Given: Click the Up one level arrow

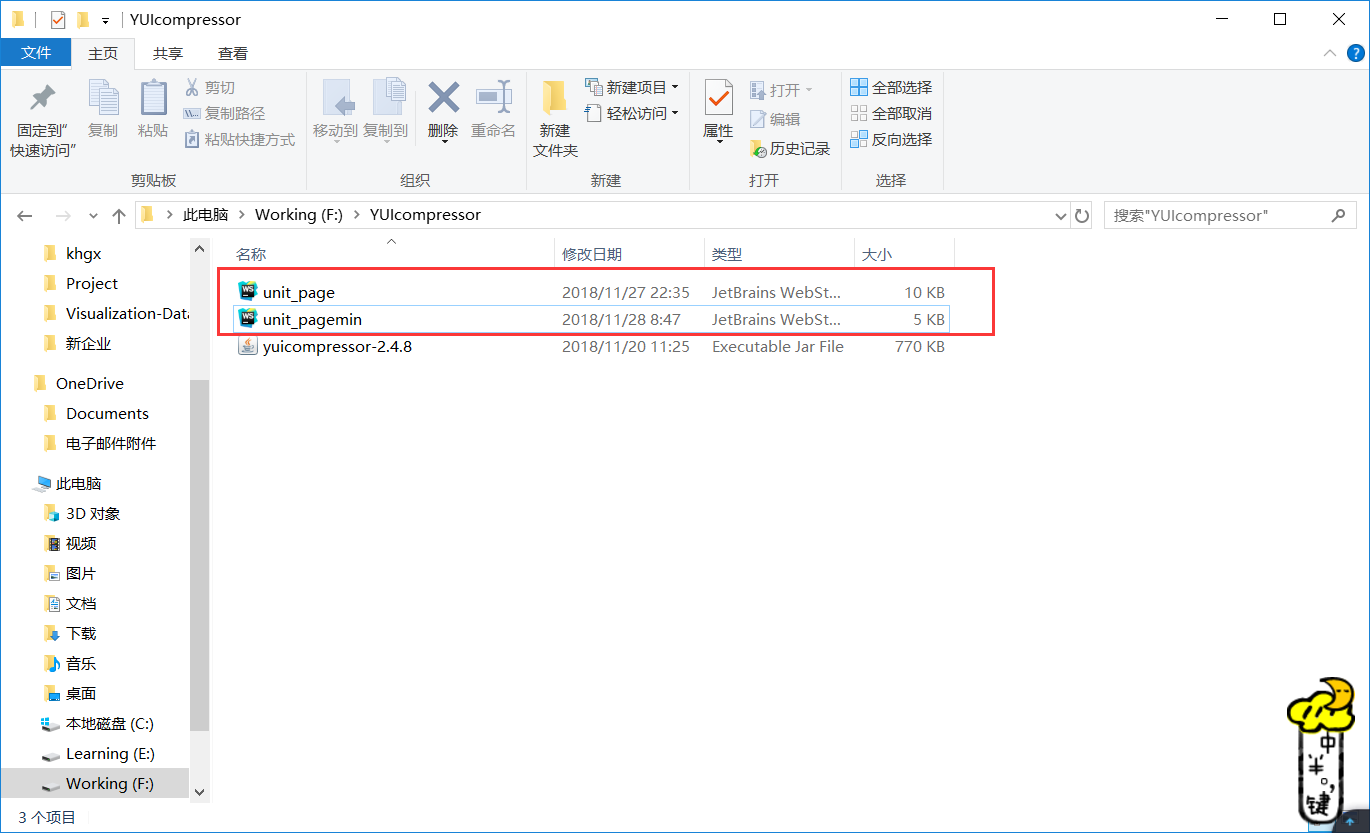Looking at the screenshot, I should coord(119,215).
